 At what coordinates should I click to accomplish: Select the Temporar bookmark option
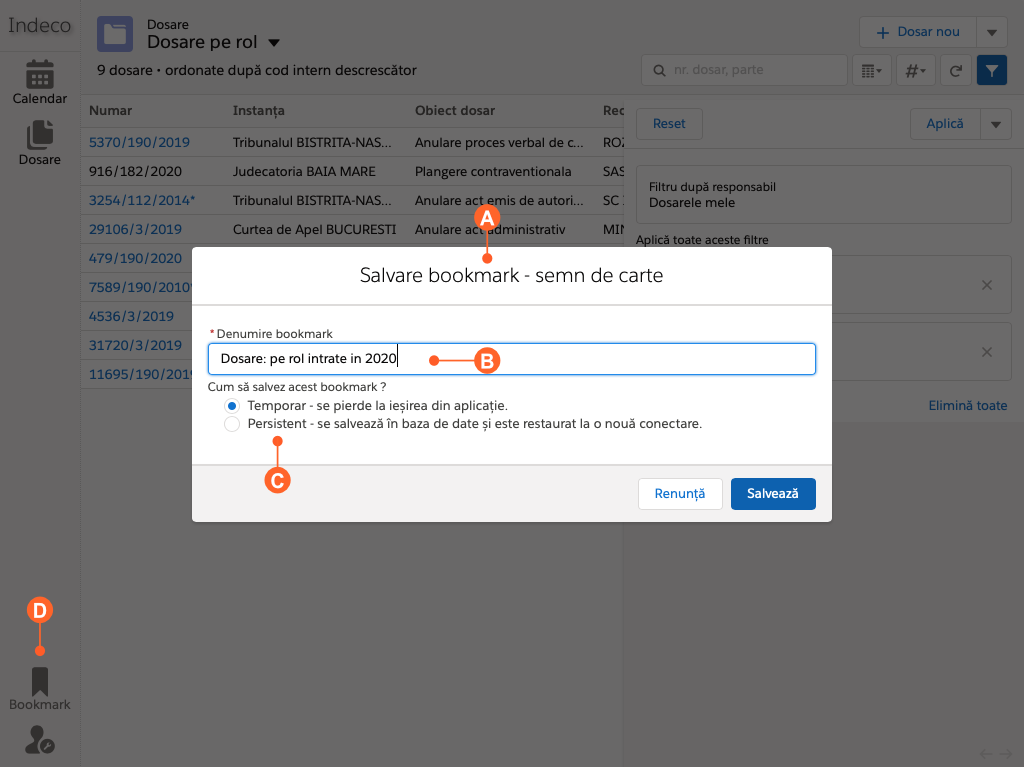[231, 405]
